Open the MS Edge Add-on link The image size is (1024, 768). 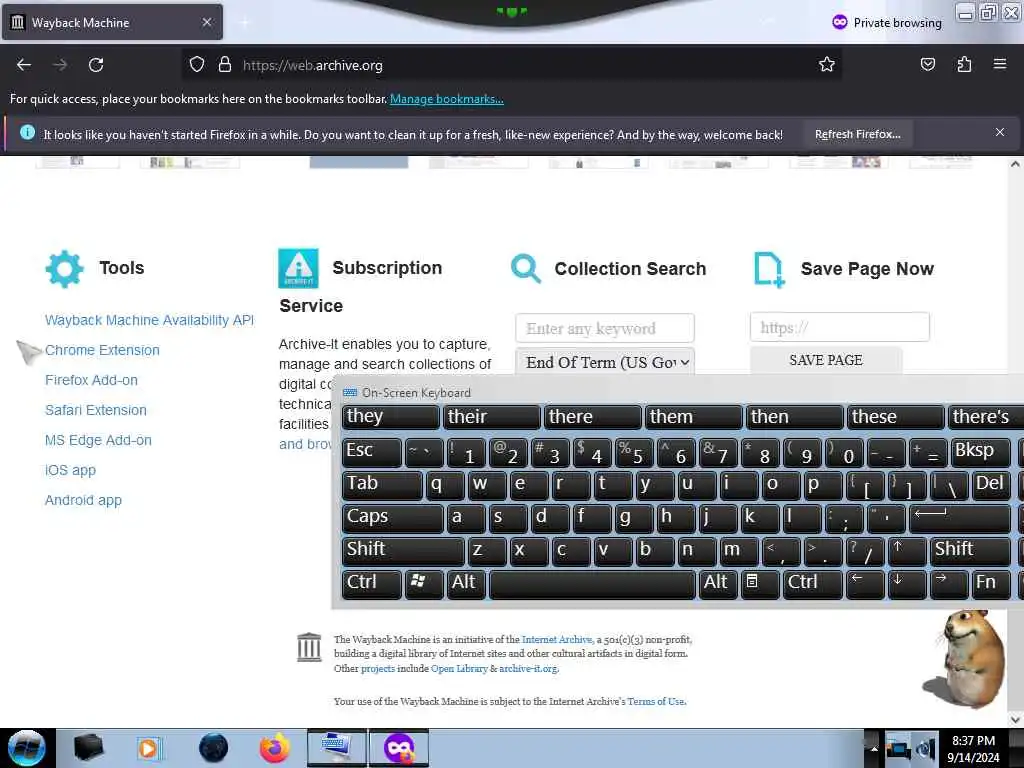click(98, 440)
